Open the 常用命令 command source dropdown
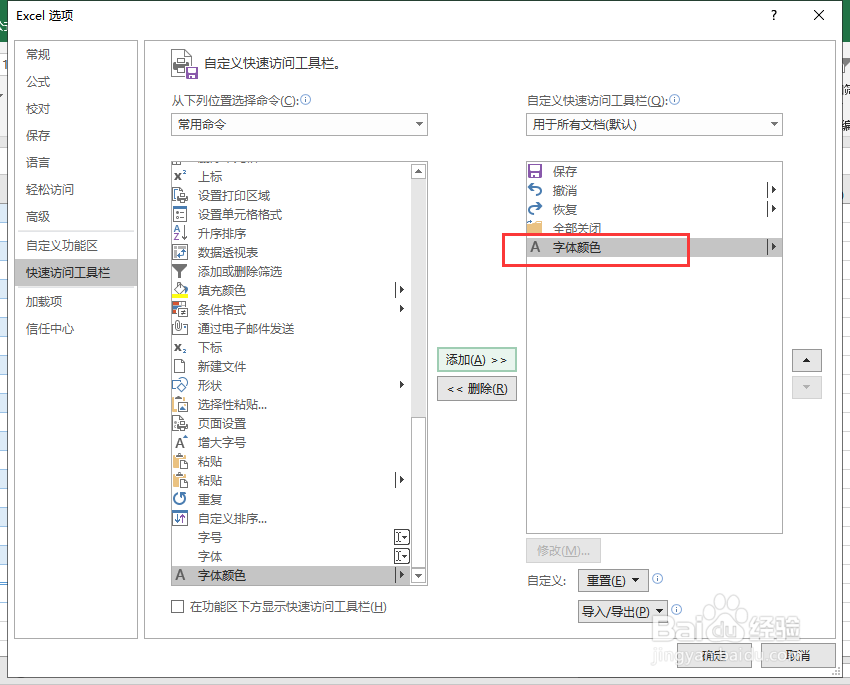 [x=299, y=125]
